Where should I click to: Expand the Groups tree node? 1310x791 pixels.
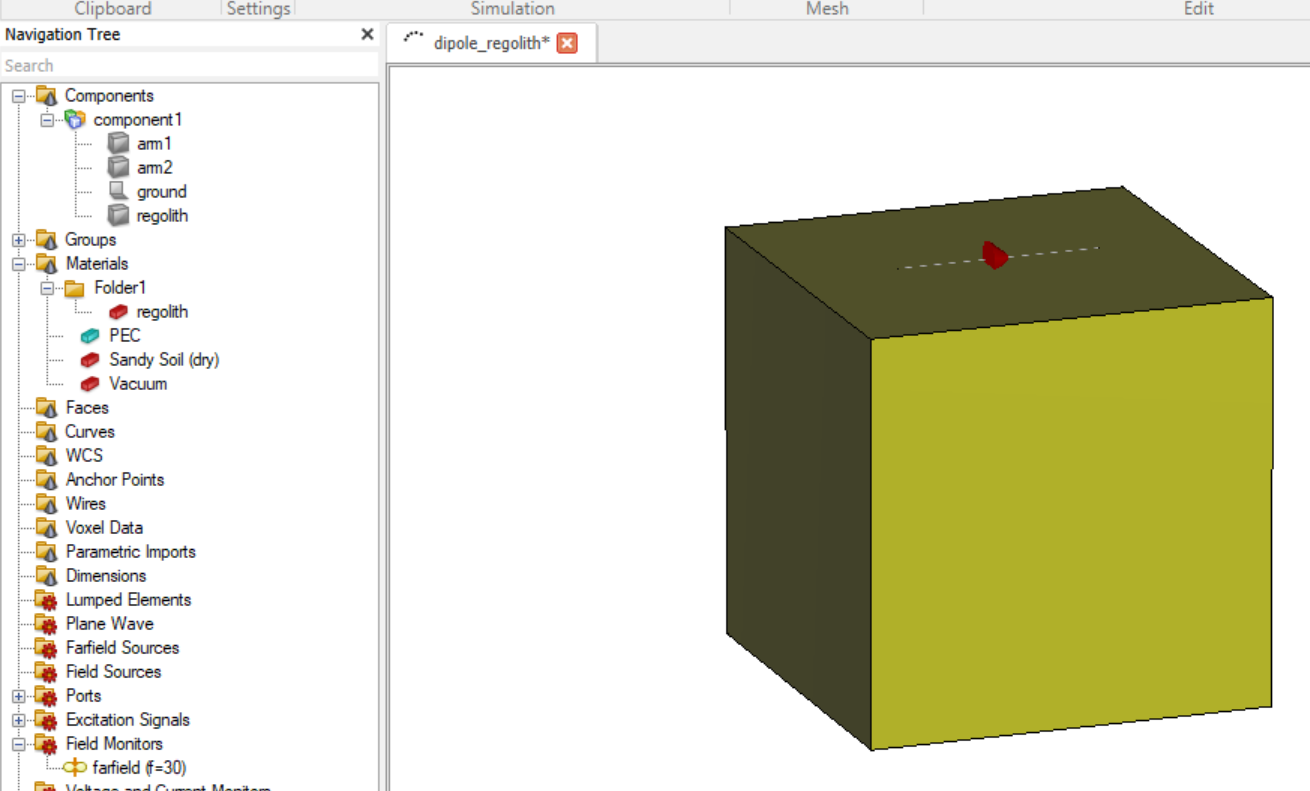[18, 240]
